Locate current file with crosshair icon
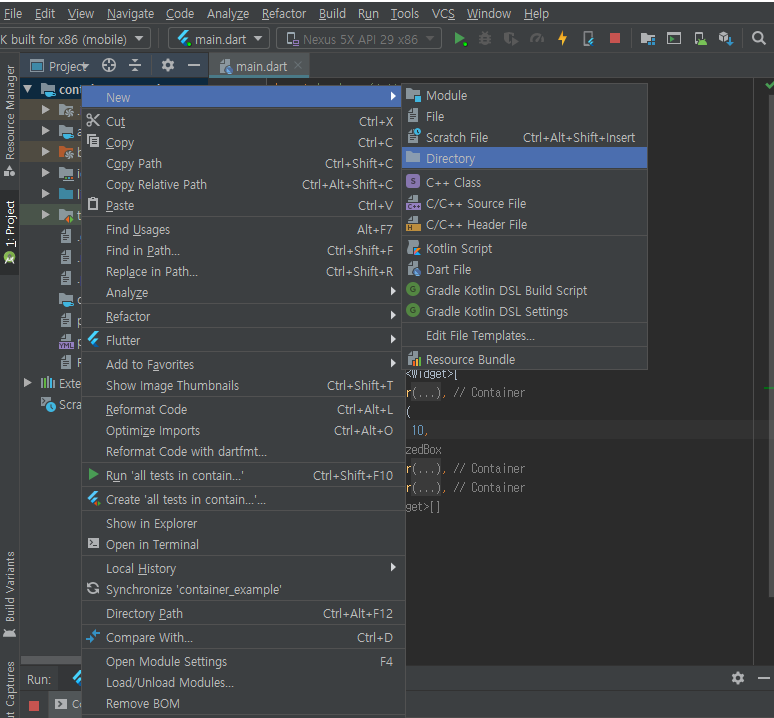Screen dimensions: 774x718 point(109,65)
